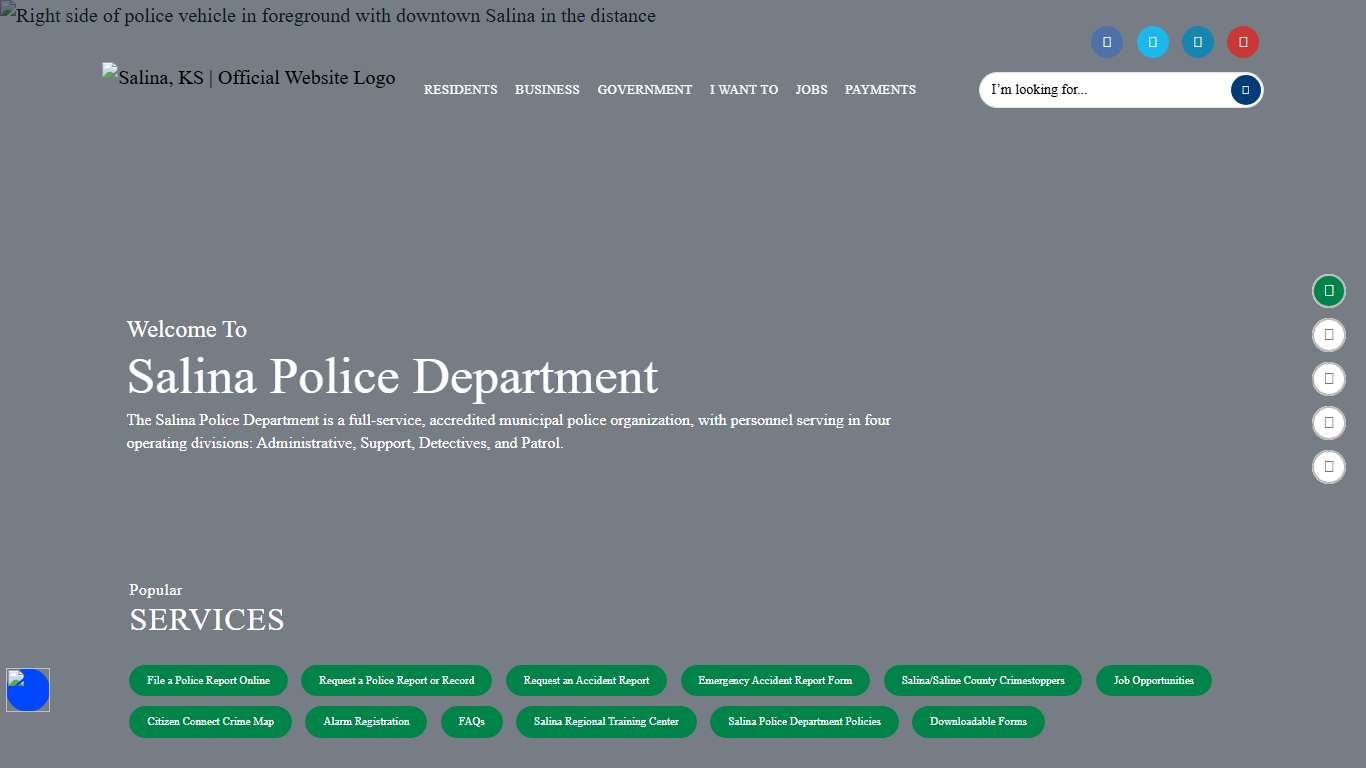The width and height of the screenshot is (1366, 768).
Task: Open the accessibility widget icon at bottom left
Action: point(27,689)
